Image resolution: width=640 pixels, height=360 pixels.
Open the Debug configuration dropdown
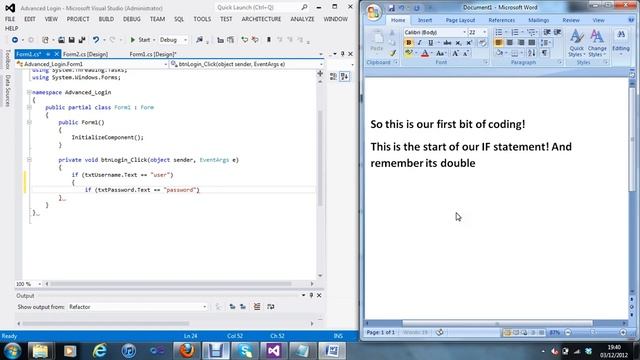tap(173, 40)
